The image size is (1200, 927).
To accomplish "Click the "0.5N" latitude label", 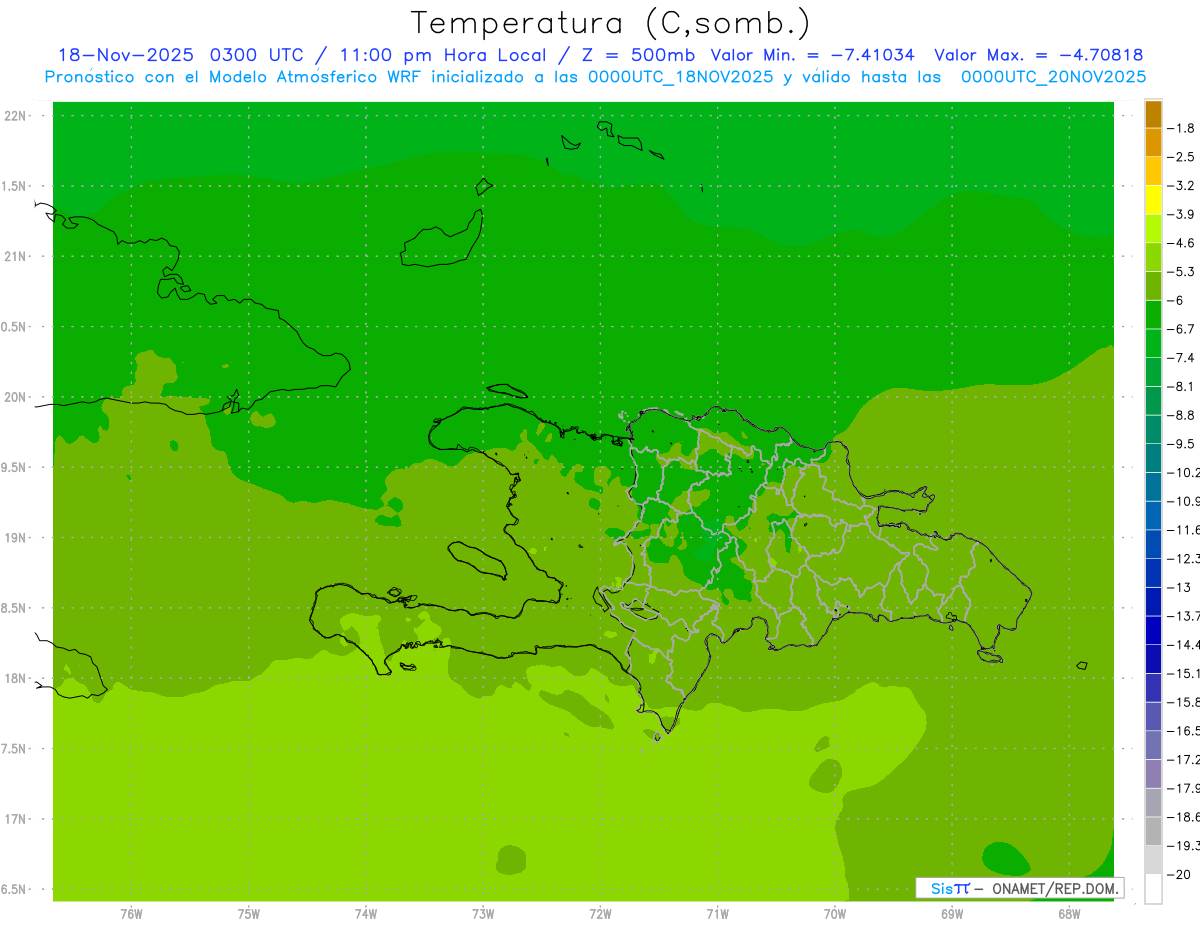I will point(13,327).
